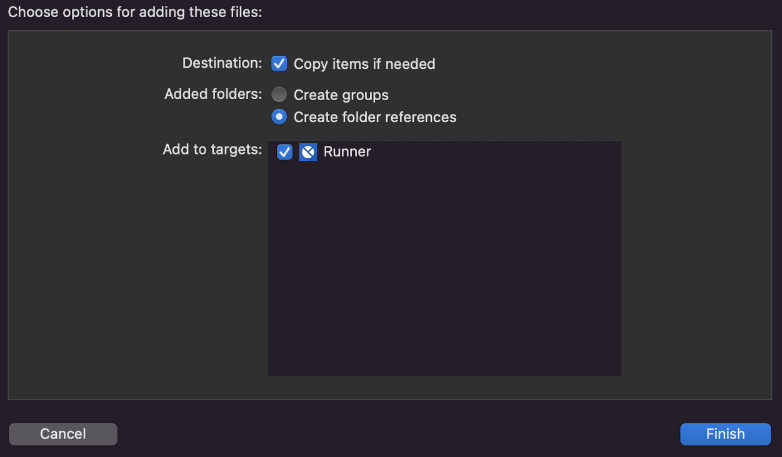
Task: Click the Copy items if needed label
Action: click(364, 64)
